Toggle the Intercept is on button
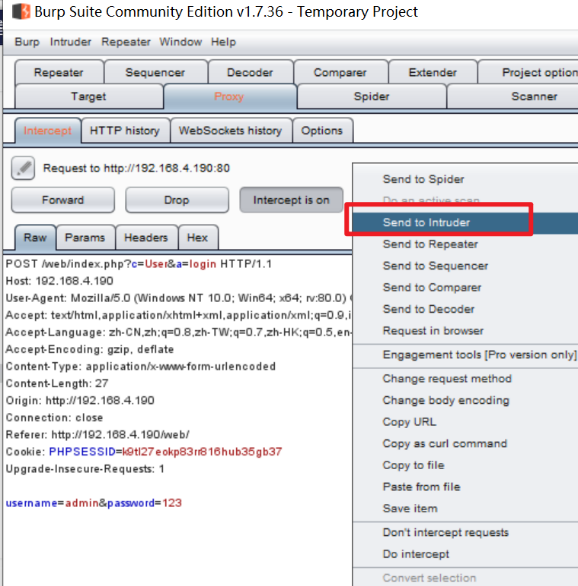 tap(291, 200)
